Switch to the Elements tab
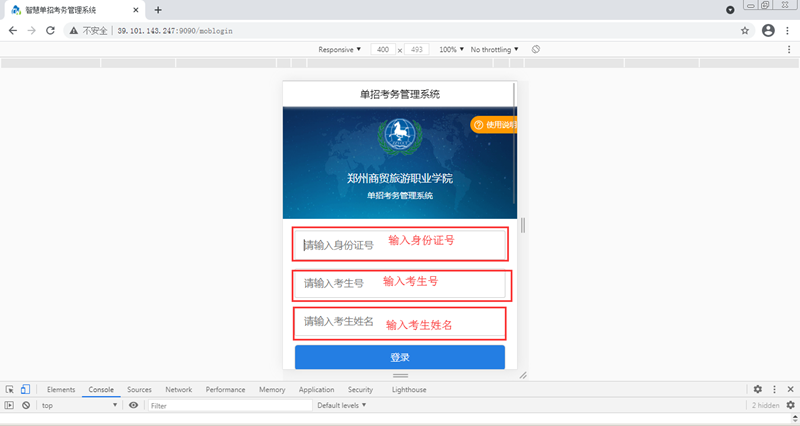The height and width of the screenshot is (426, 800). 61,389
